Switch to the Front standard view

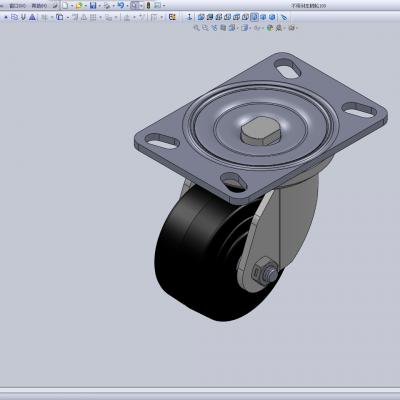201,17
